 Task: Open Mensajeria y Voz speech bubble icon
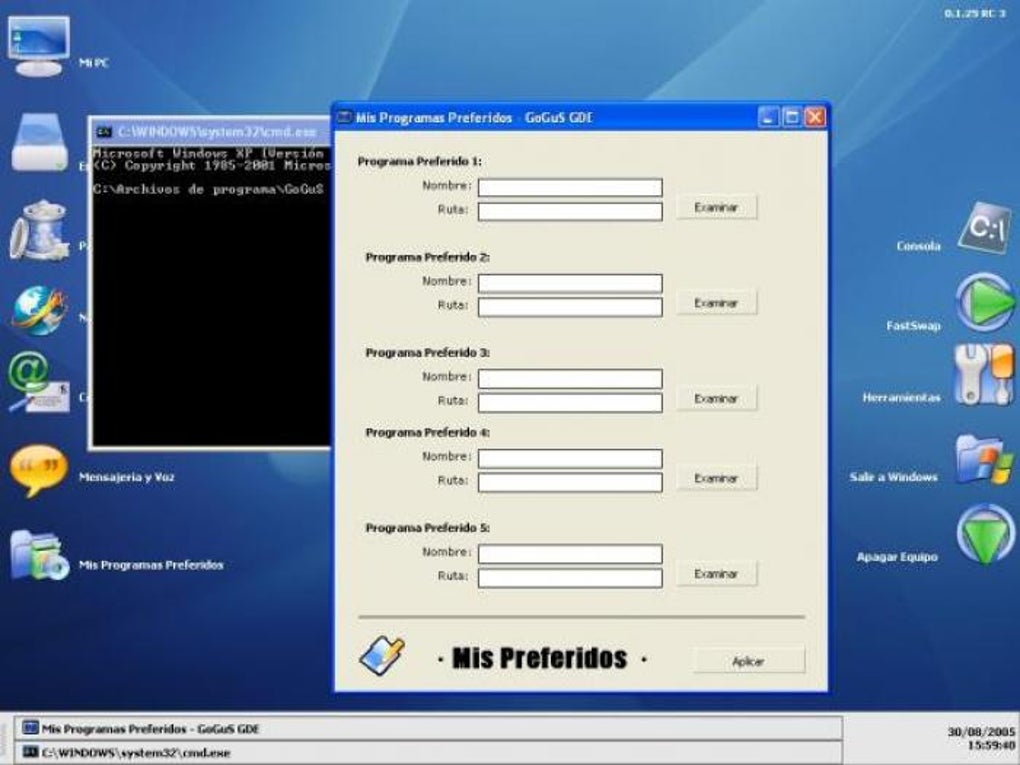(x=39, y=470)
